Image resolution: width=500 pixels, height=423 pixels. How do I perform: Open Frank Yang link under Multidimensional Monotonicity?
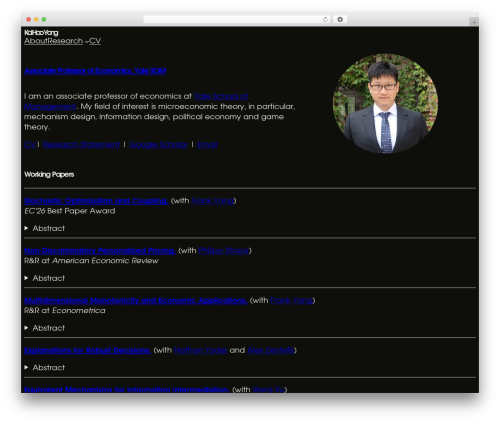(291, 300)
